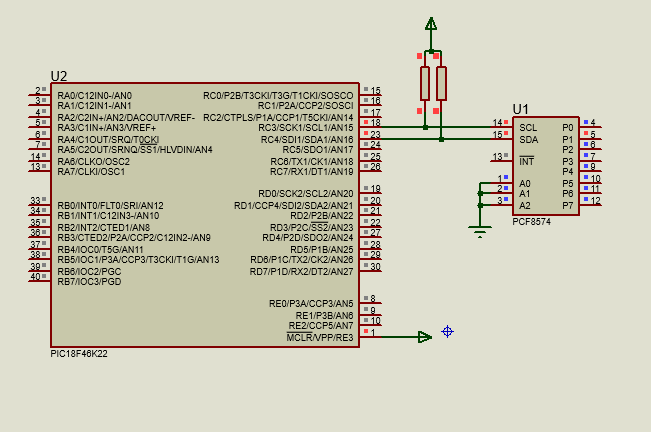Viewport: 651px width, 432px height.
Task: Click the RA4/C1OUT/SRQ/T0CKI pin label
Action: point(108,140)
